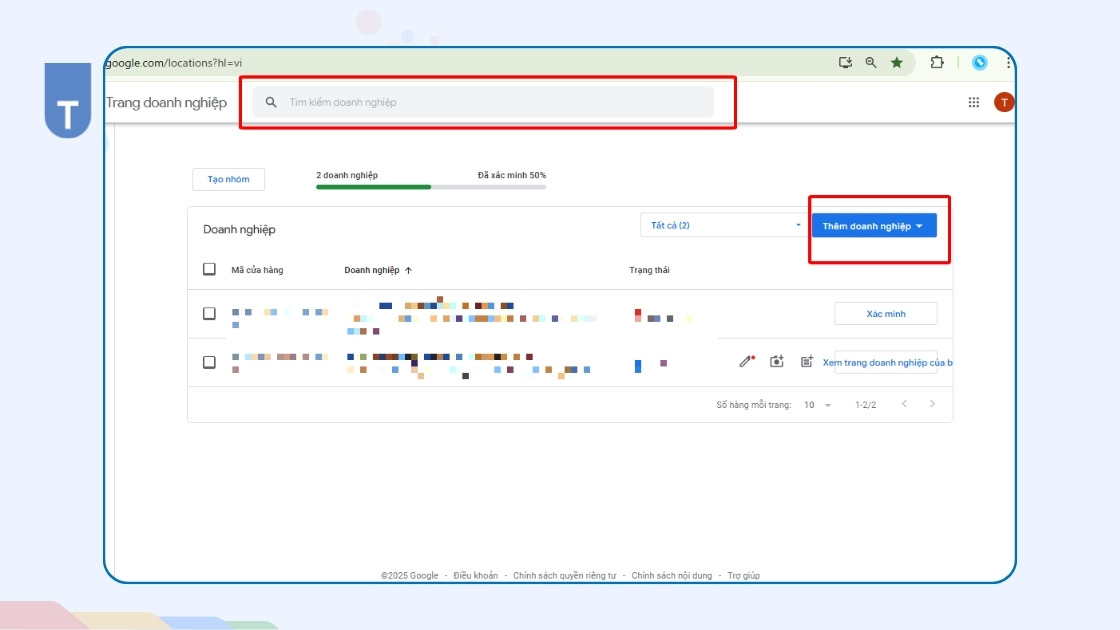Open the Google apps grid menu

point(972,101)
